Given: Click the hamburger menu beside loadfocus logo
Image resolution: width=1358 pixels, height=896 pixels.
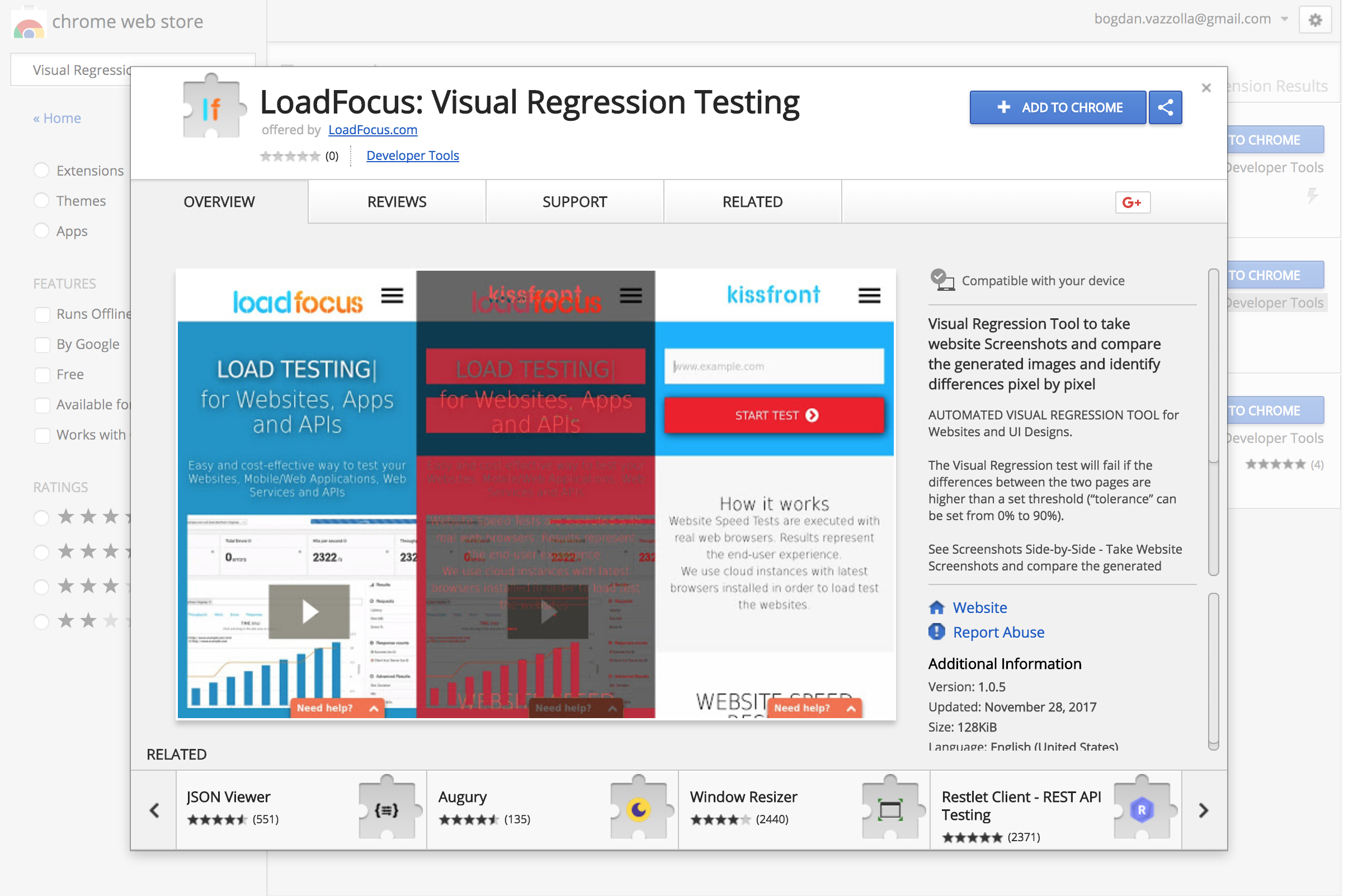Looking at the screenshot, I should tap(393, 295).
